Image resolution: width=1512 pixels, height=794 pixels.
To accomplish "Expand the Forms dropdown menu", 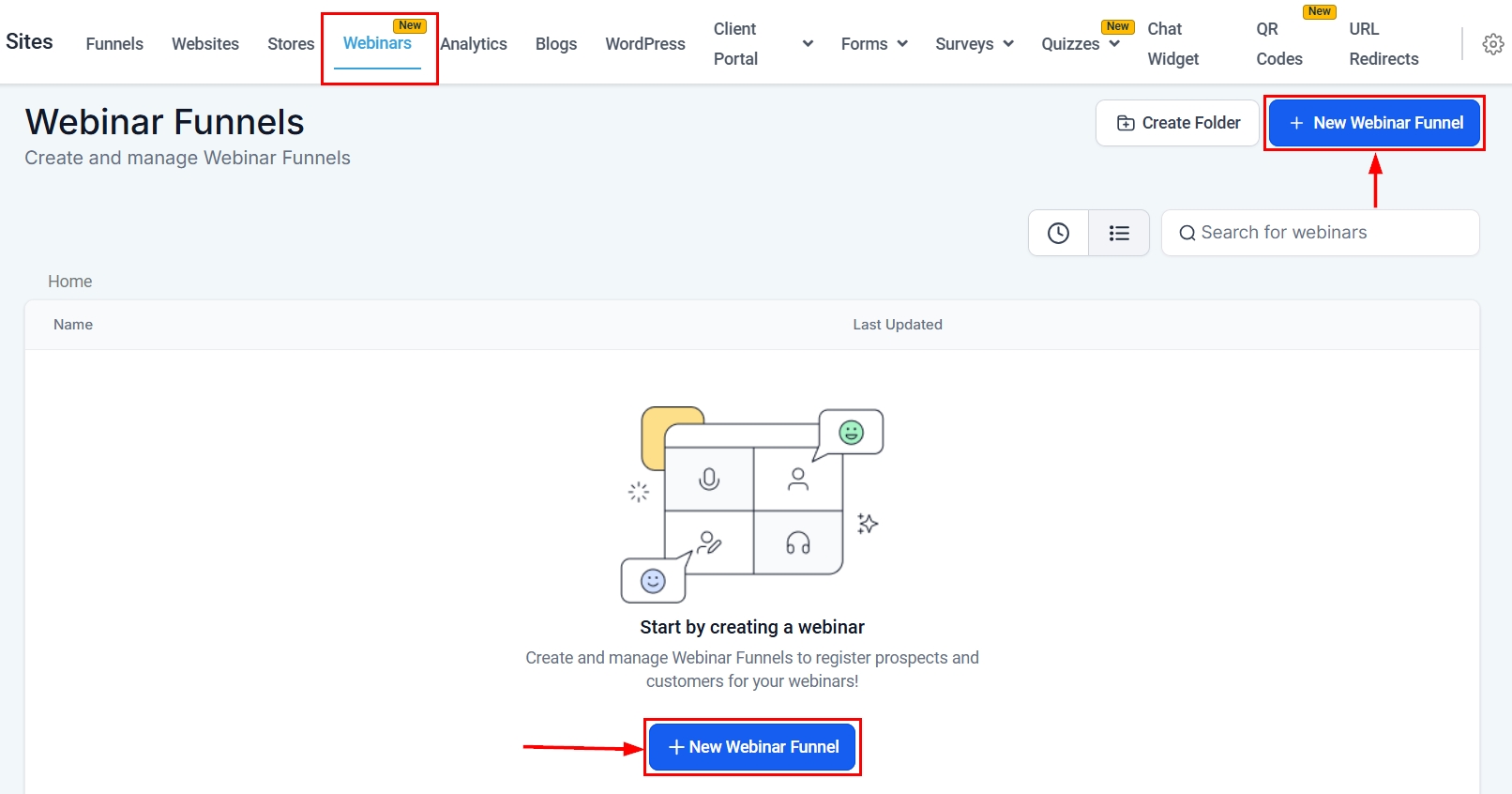I will (874, 44).
